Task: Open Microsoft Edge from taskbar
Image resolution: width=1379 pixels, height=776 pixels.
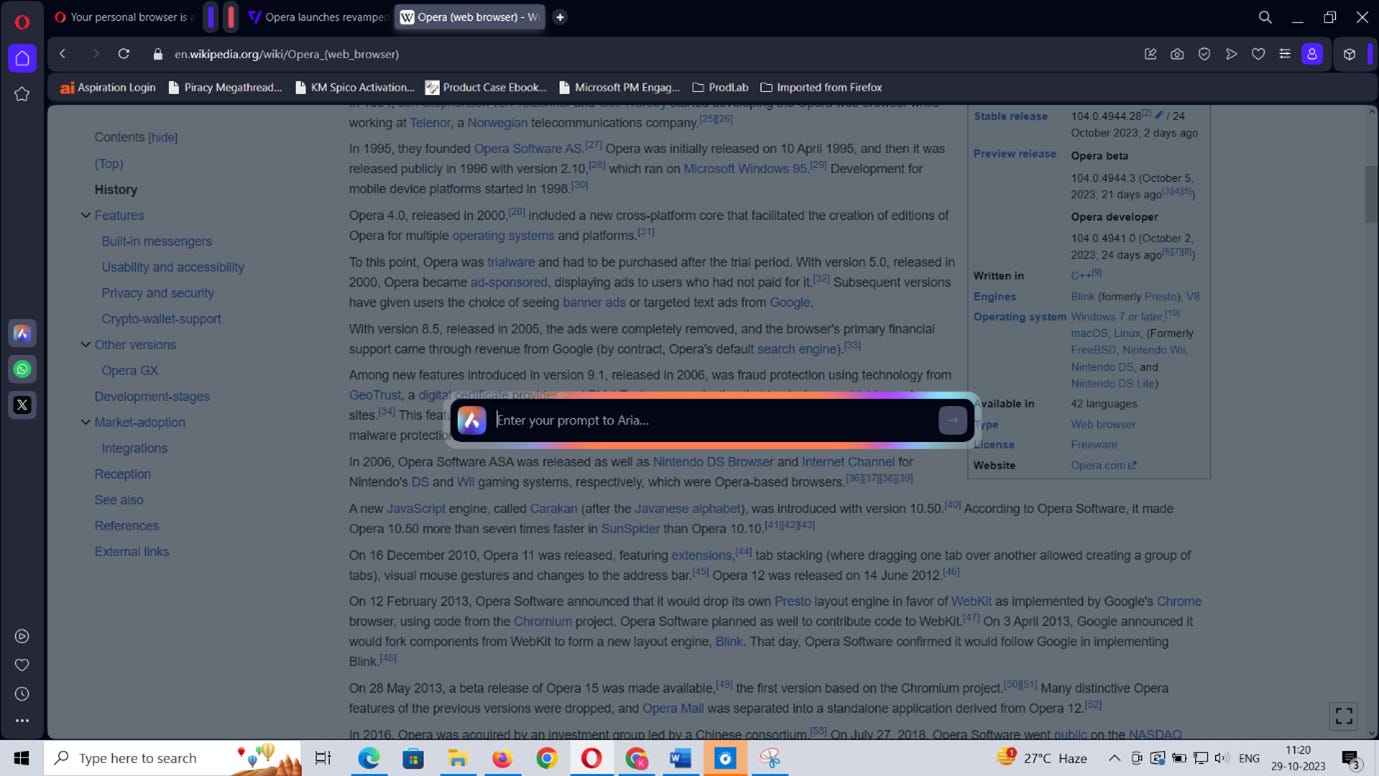Action: pyautogui.click(x=369, y=758)
